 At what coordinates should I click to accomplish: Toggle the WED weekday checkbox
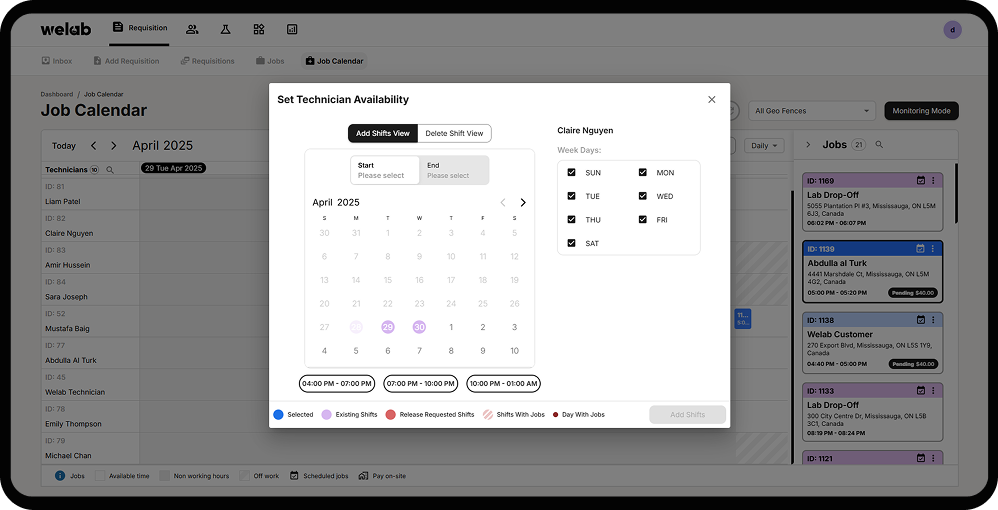642,196
